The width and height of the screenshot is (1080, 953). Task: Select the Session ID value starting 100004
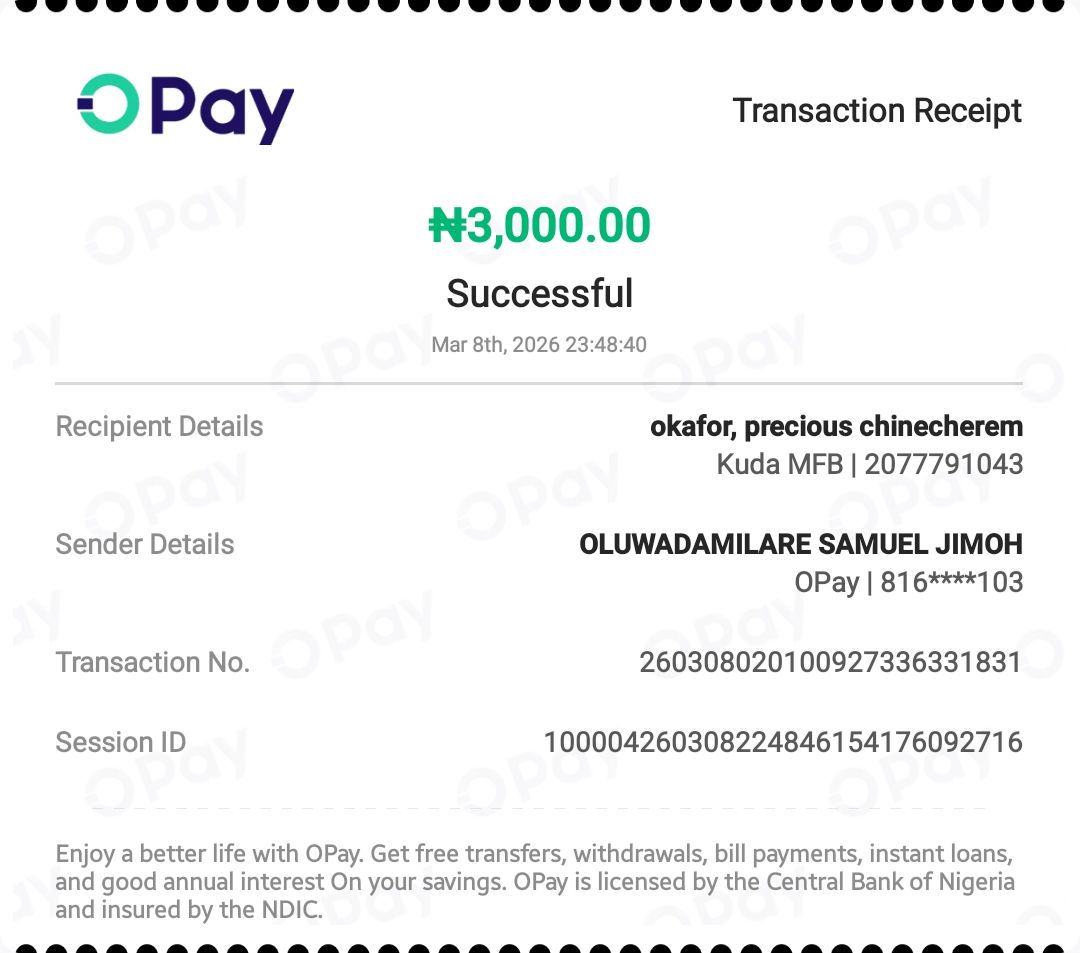[783, 742]
